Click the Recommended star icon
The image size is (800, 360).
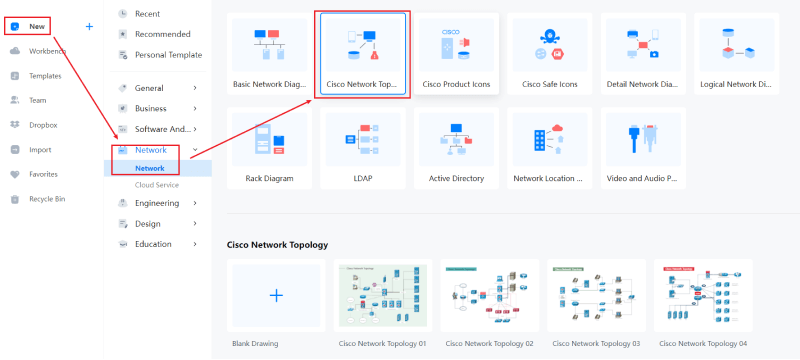(x=122, y=34)
